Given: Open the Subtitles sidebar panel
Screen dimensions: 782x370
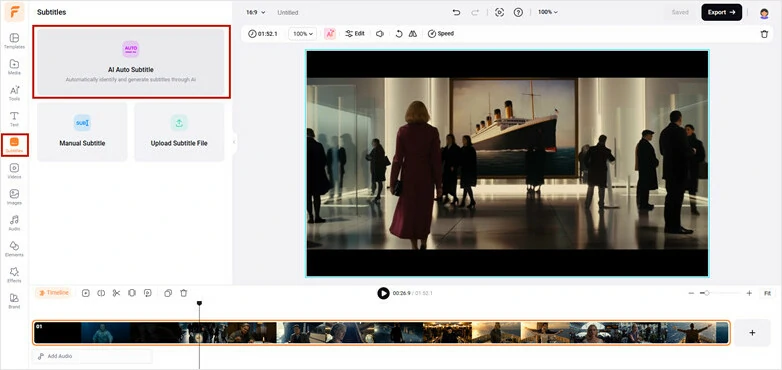Looking at the screenshot, I should click(x=14, y=145).
